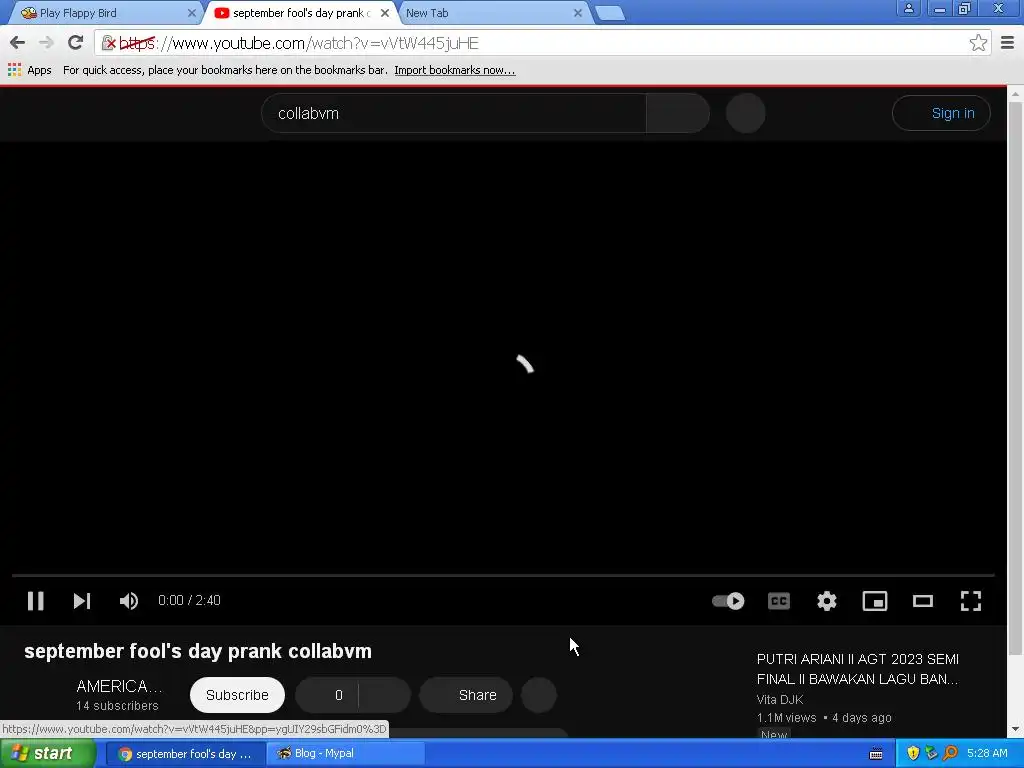Viewport: 1024px width, 768px height.
Task: Open the round more actions button
Action: (x=539, y=695)
